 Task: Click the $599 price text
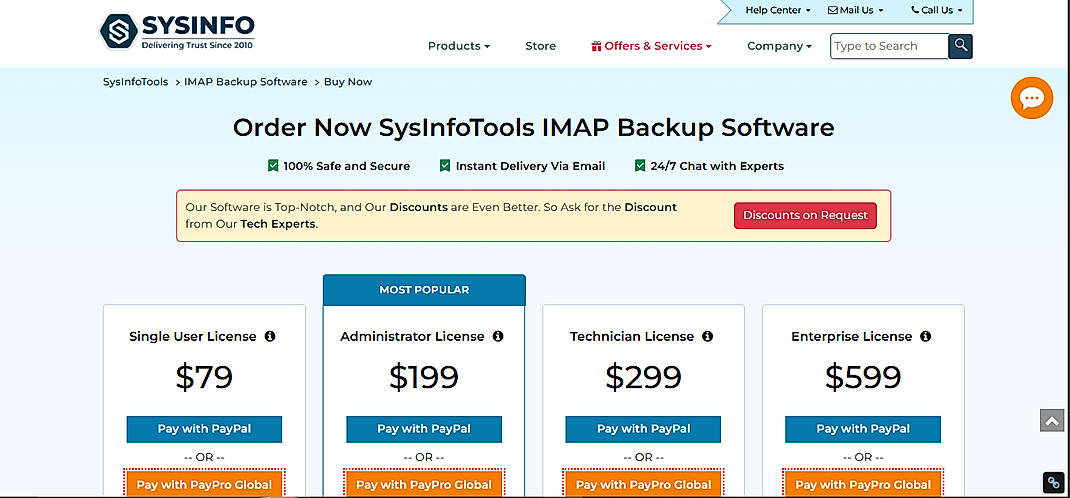coord(863,377)
